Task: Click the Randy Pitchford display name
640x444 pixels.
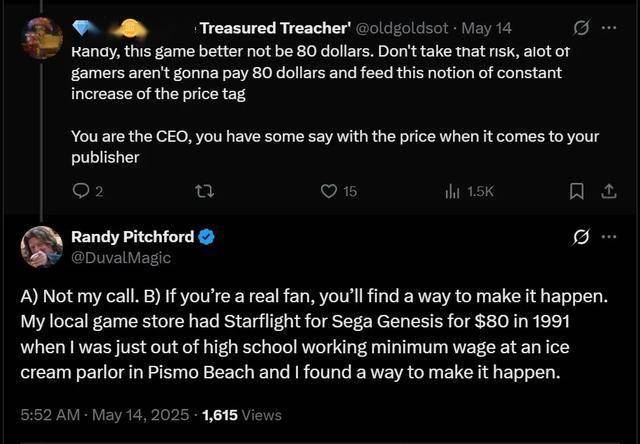Action: pos(133,237)
